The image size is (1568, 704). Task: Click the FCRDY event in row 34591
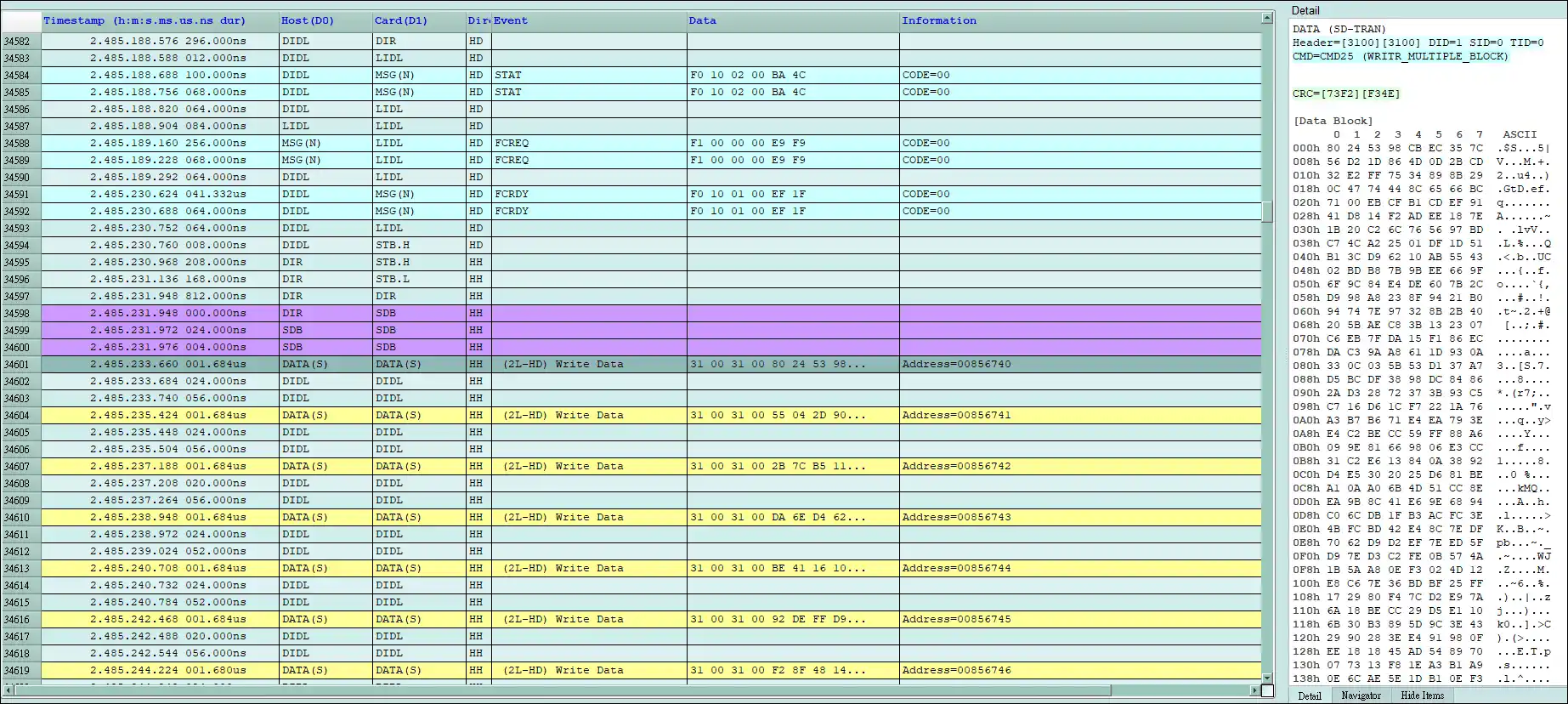512,194
